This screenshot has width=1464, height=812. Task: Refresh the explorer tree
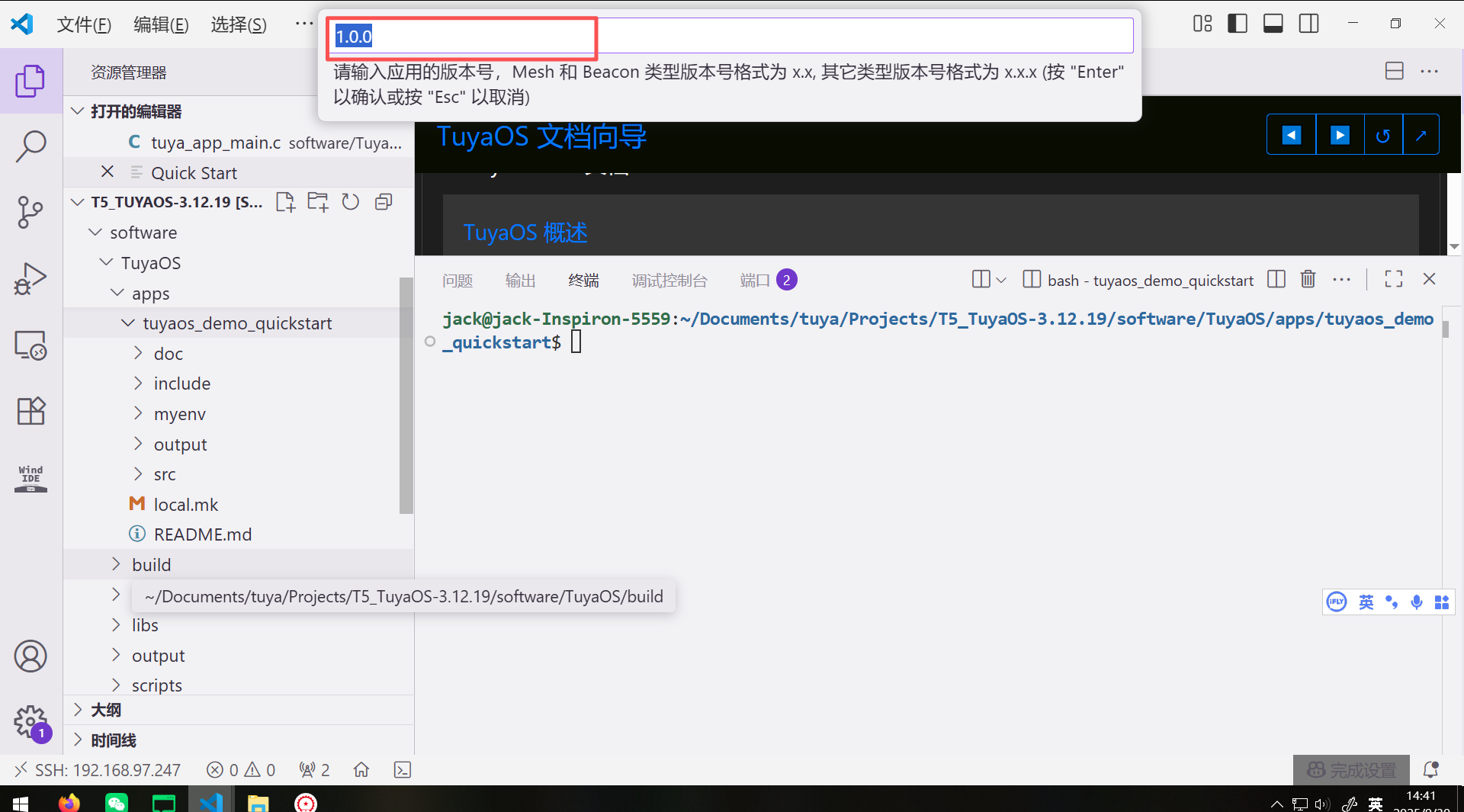tap(350, 202)
